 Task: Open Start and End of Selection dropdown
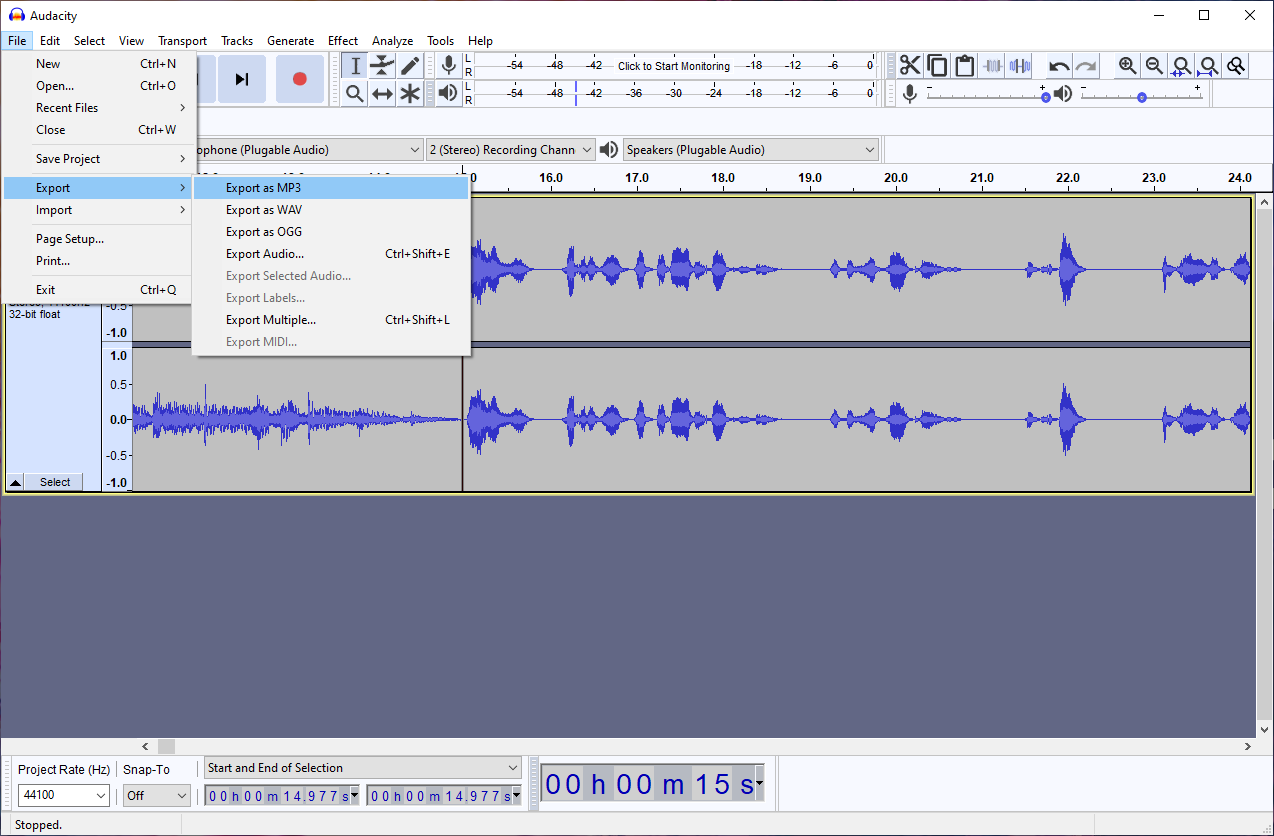[x=363, y=768]
